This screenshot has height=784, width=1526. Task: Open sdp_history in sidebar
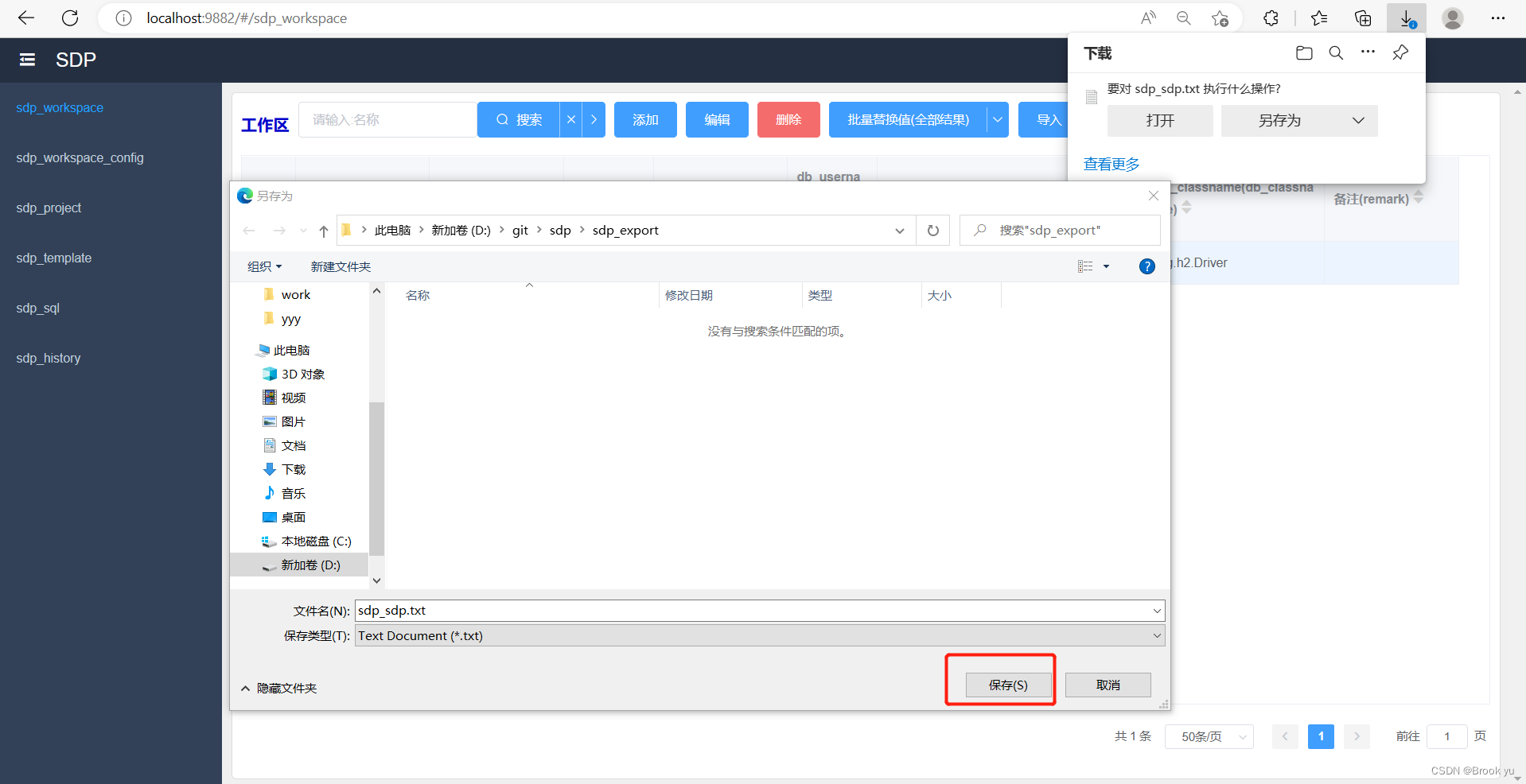[49, 358]
